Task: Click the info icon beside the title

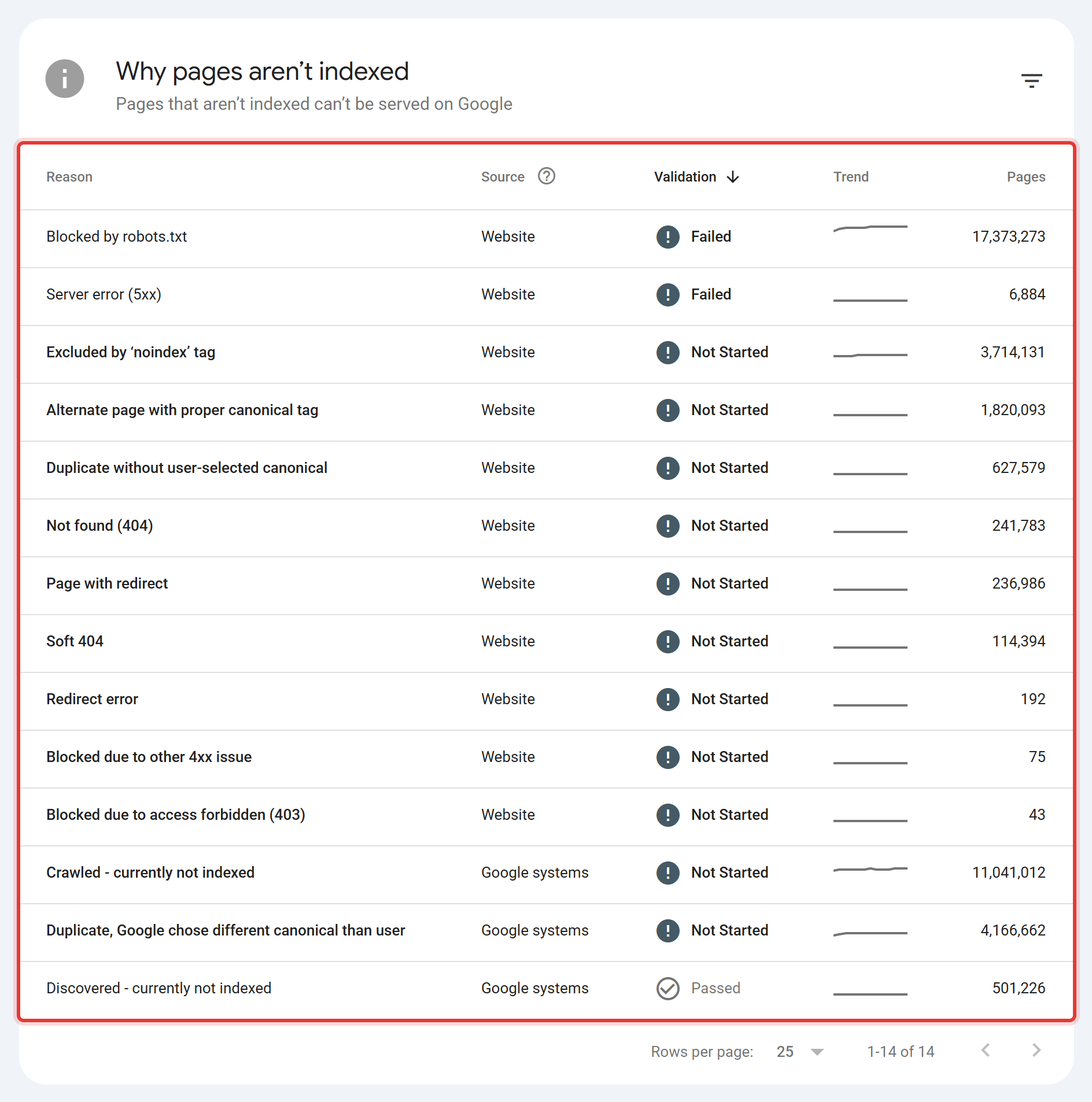Action: (x=65, y=79)
